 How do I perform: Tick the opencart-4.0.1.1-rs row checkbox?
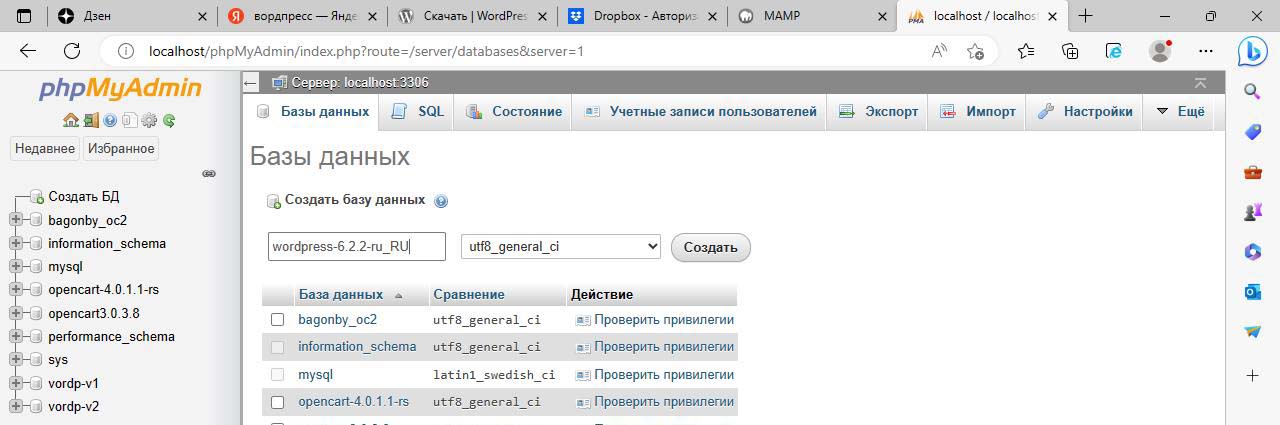coord(278,402)
